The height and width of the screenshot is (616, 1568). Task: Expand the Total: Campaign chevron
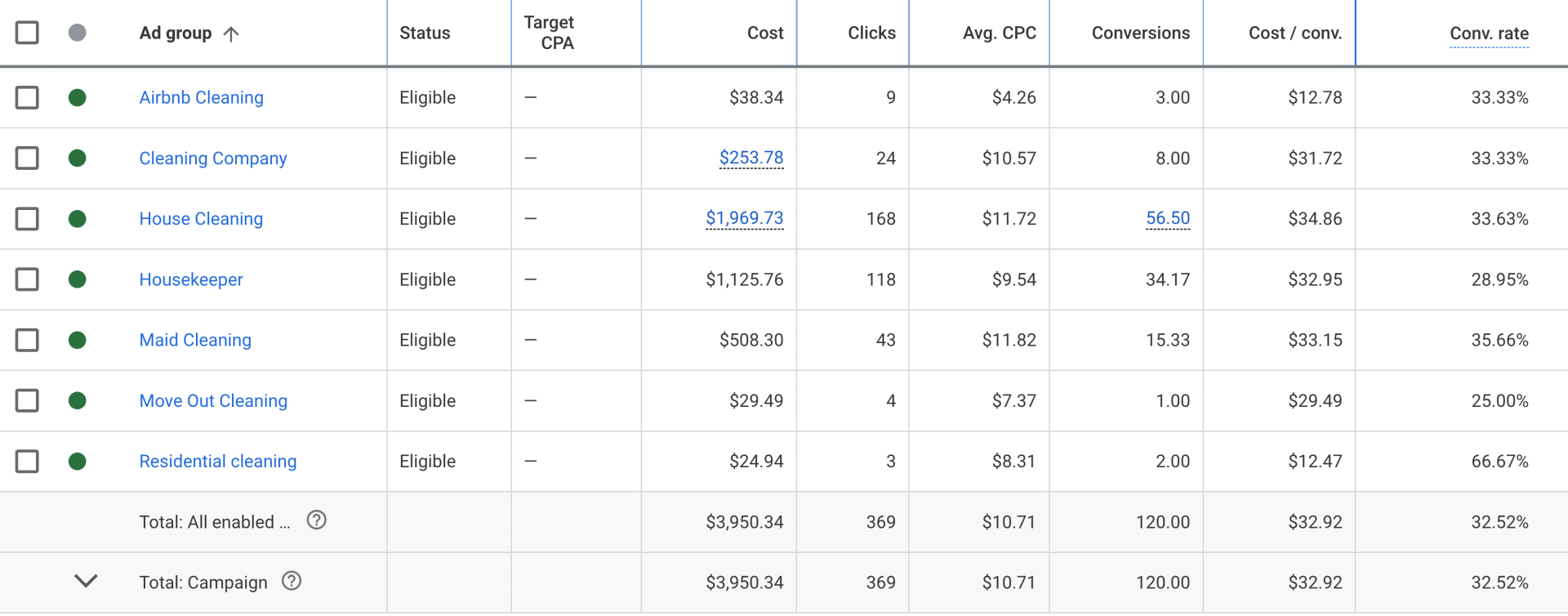pos(86,581)
